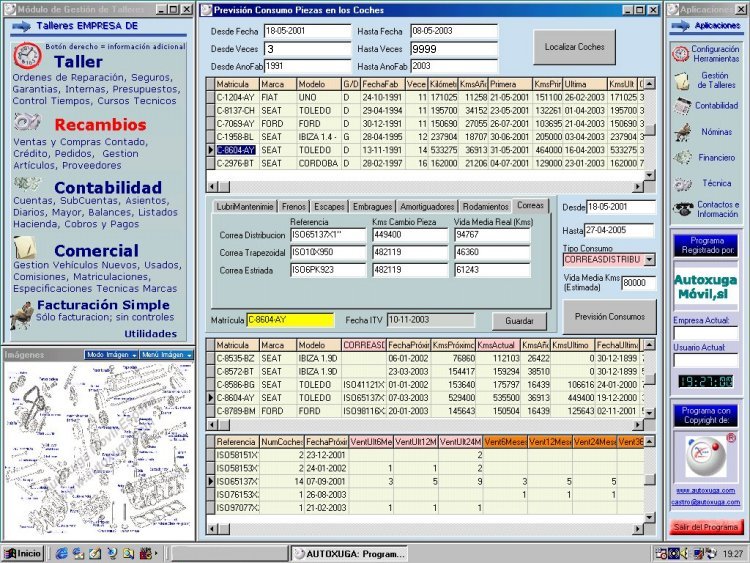Open the Inicio start button
This screenshot has height=563, width=750.
pos(23,553)
